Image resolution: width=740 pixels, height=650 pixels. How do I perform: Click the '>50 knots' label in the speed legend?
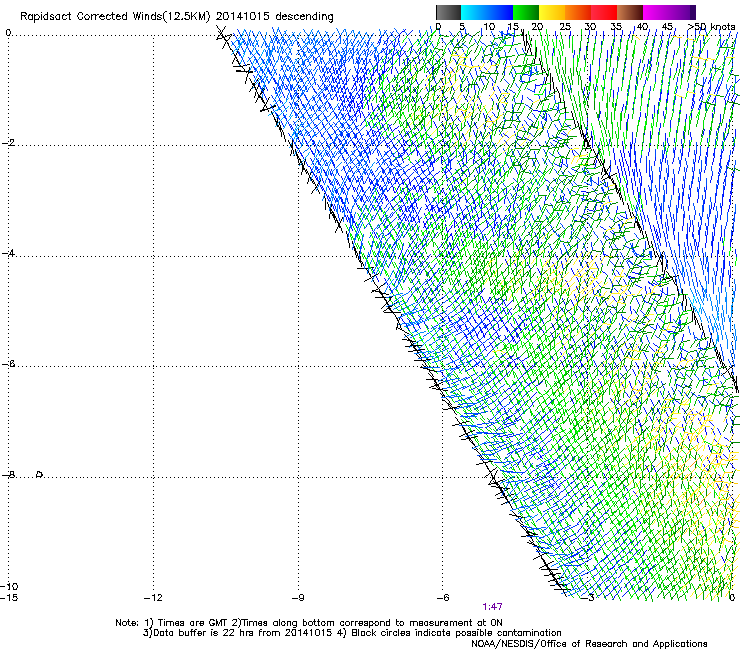711,27
